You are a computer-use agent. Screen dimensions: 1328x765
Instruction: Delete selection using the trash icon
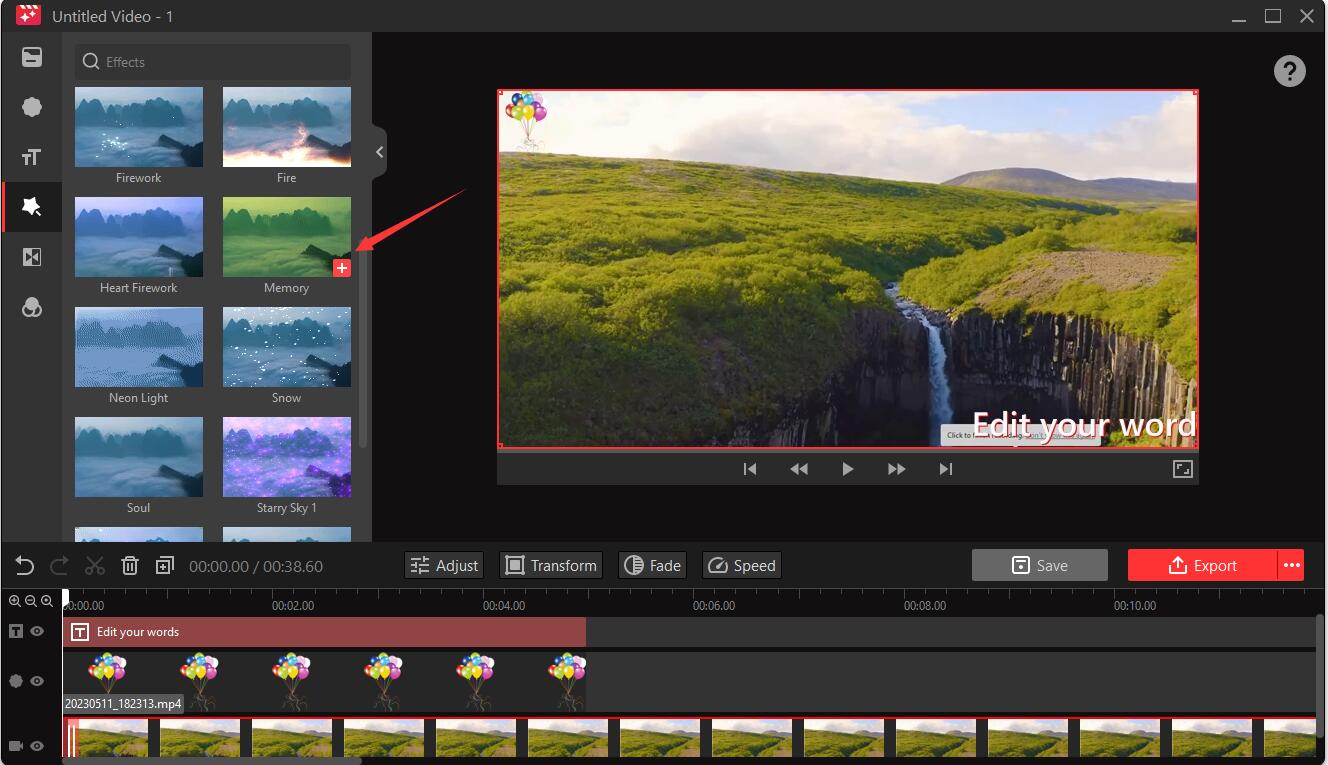[130, 565]
